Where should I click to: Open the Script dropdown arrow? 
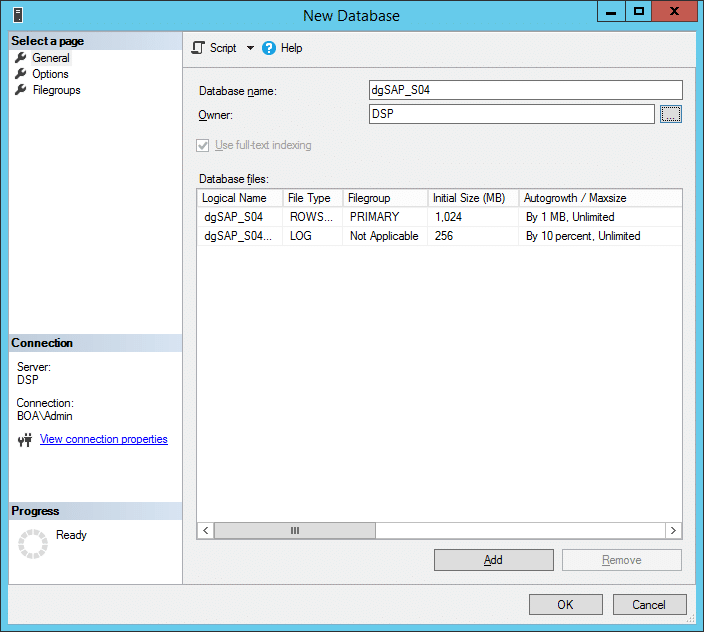click(250, 48)
